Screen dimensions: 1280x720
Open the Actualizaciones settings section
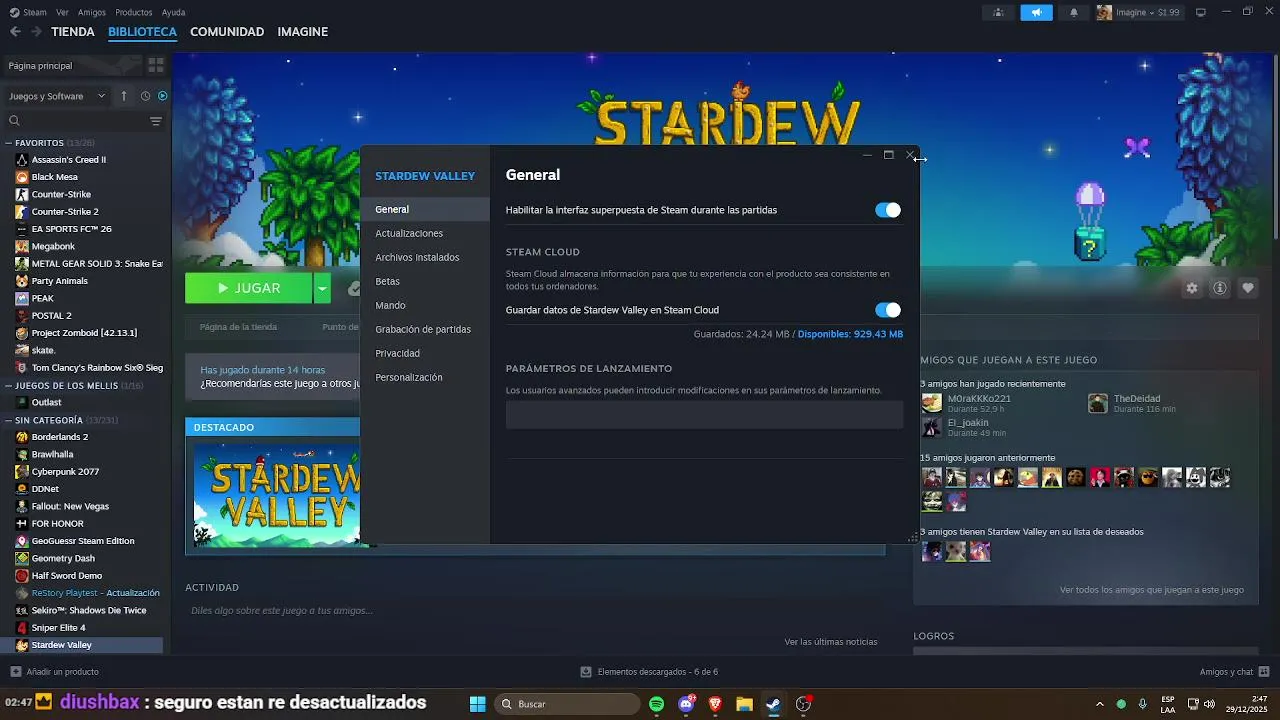(425, 234)
